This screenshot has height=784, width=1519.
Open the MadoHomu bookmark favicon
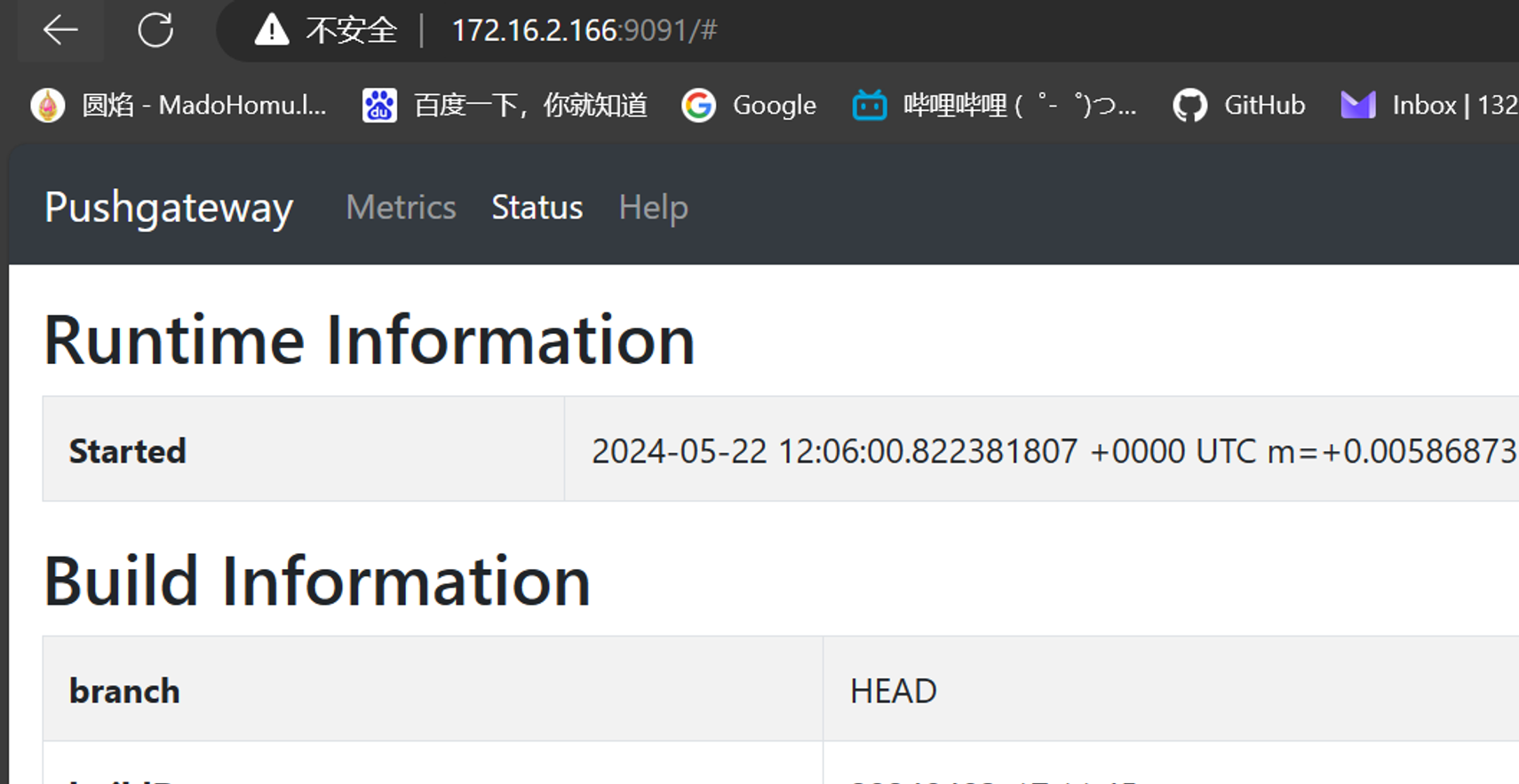pos(48,106)
